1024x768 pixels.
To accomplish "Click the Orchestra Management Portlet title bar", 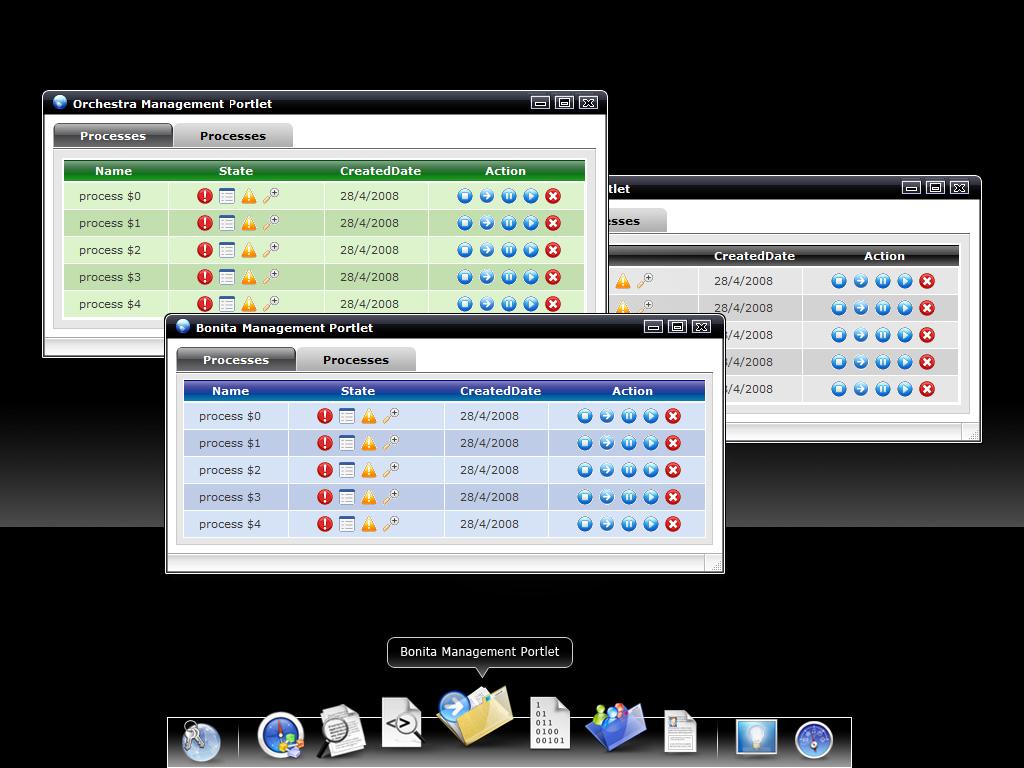I will click(x=325, y=103).
